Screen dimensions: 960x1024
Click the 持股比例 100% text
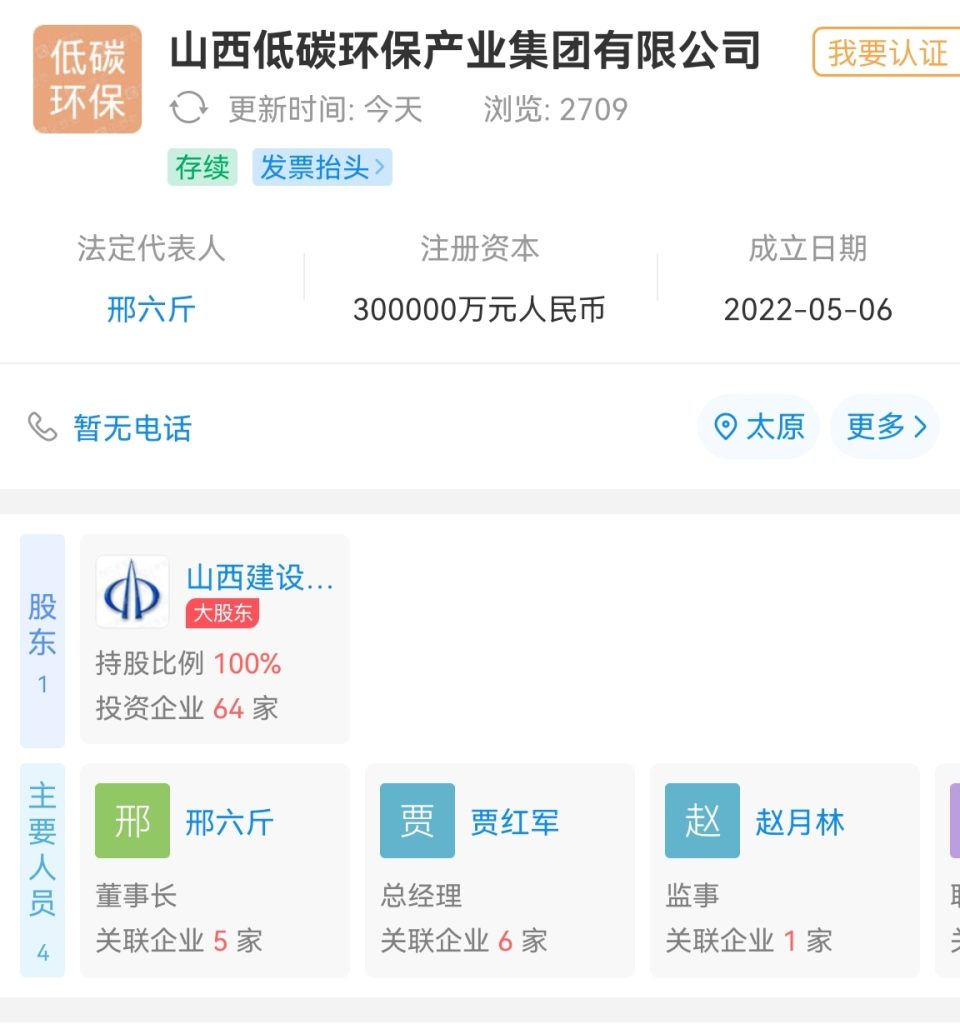click(x=188, y=664)
